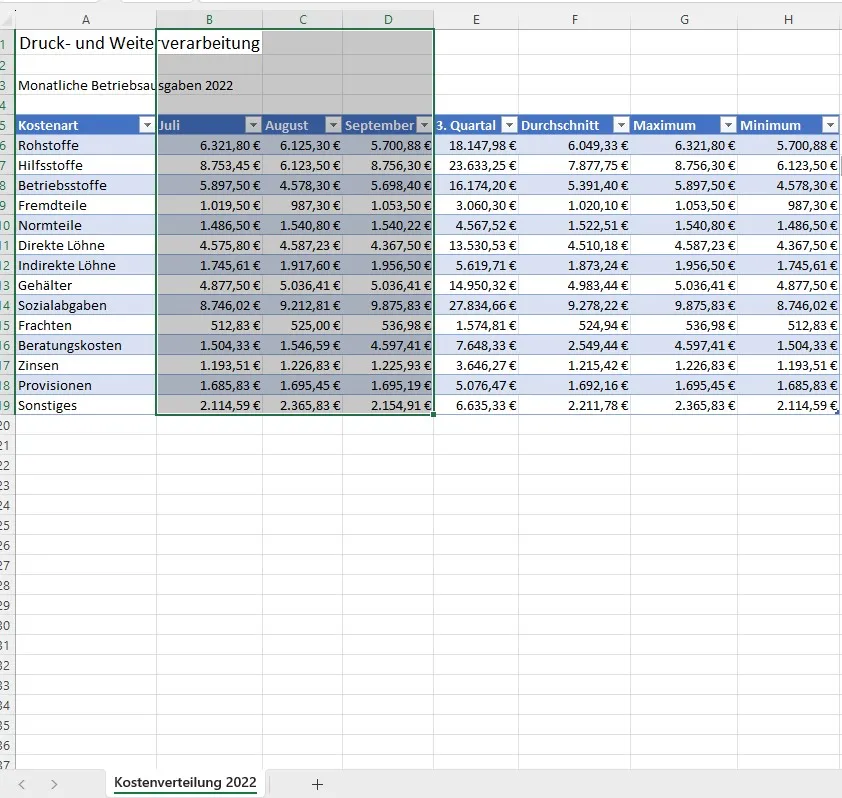Select the Sonstiges Minimum value cell
This screenshot has height=798, width=842.
788,405
